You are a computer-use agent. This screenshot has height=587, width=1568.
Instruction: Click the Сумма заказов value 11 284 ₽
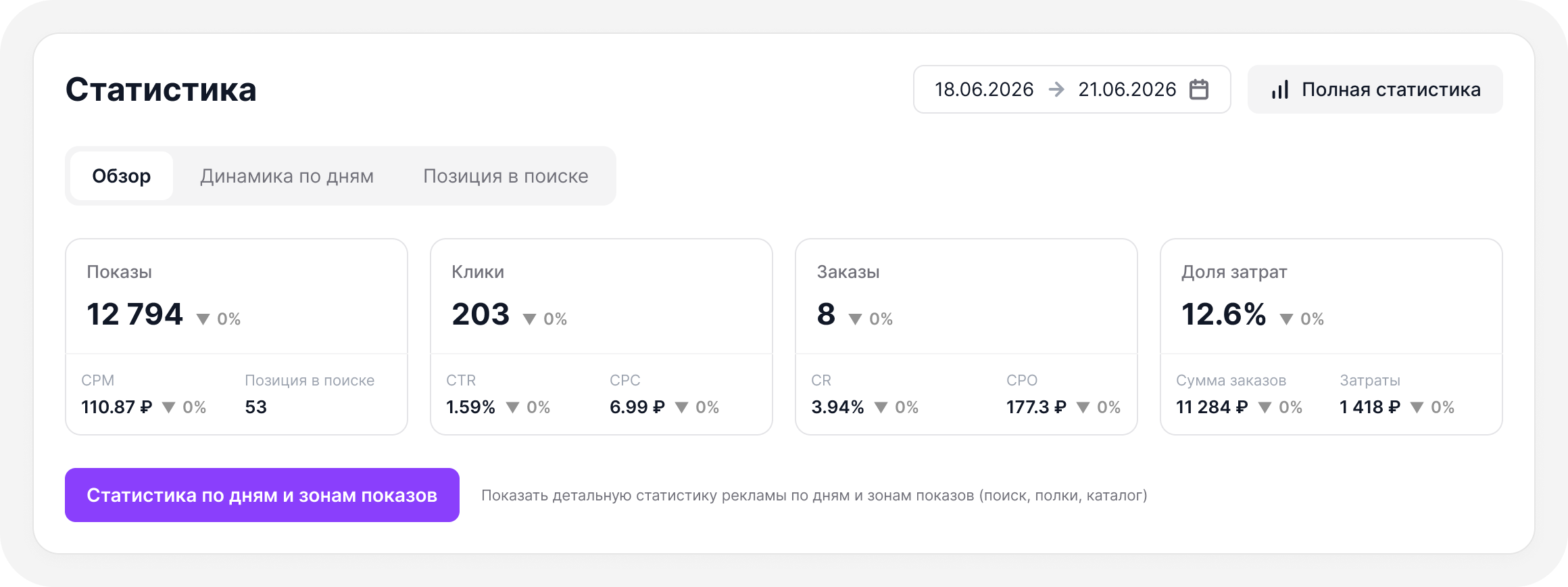pyautogui.click(x=1212, y=407)
